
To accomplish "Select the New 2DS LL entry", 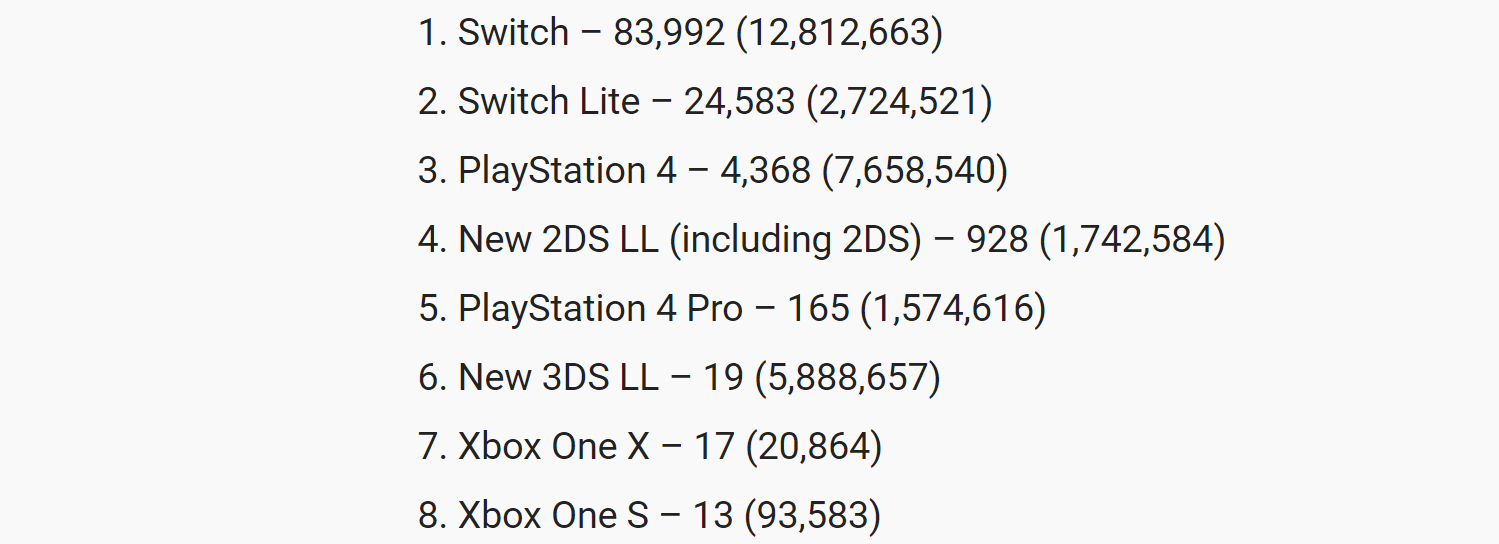I will [822, 240].
